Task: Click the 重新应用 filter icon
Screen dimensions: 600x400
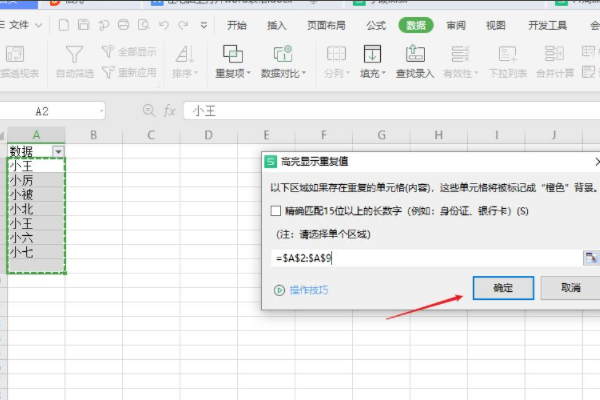Action: 108,72
